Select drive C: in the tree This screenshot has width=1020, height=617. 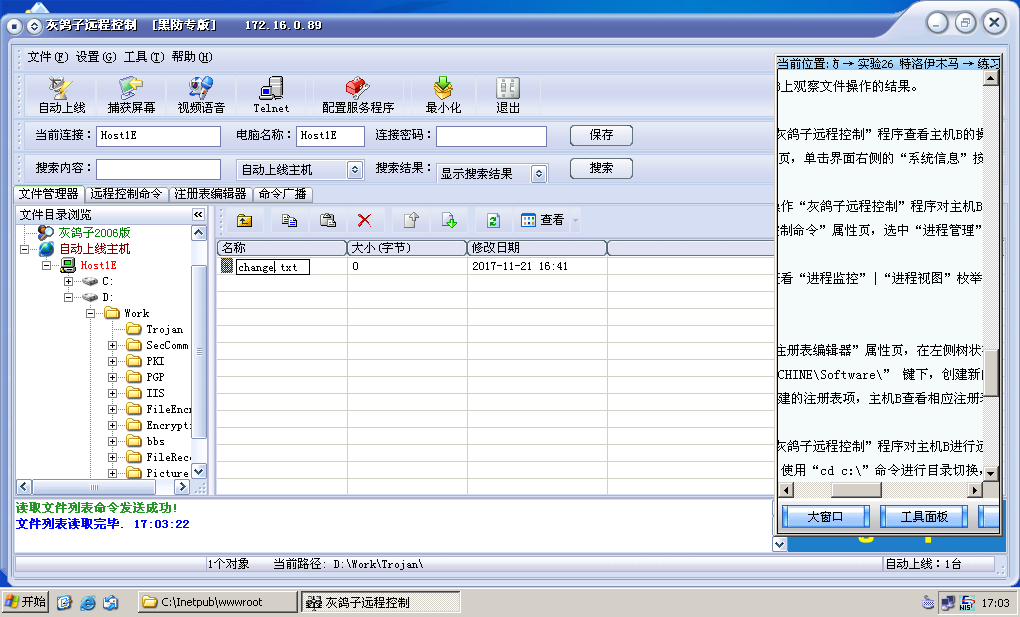pyautogui.click(x=107, y=281)
